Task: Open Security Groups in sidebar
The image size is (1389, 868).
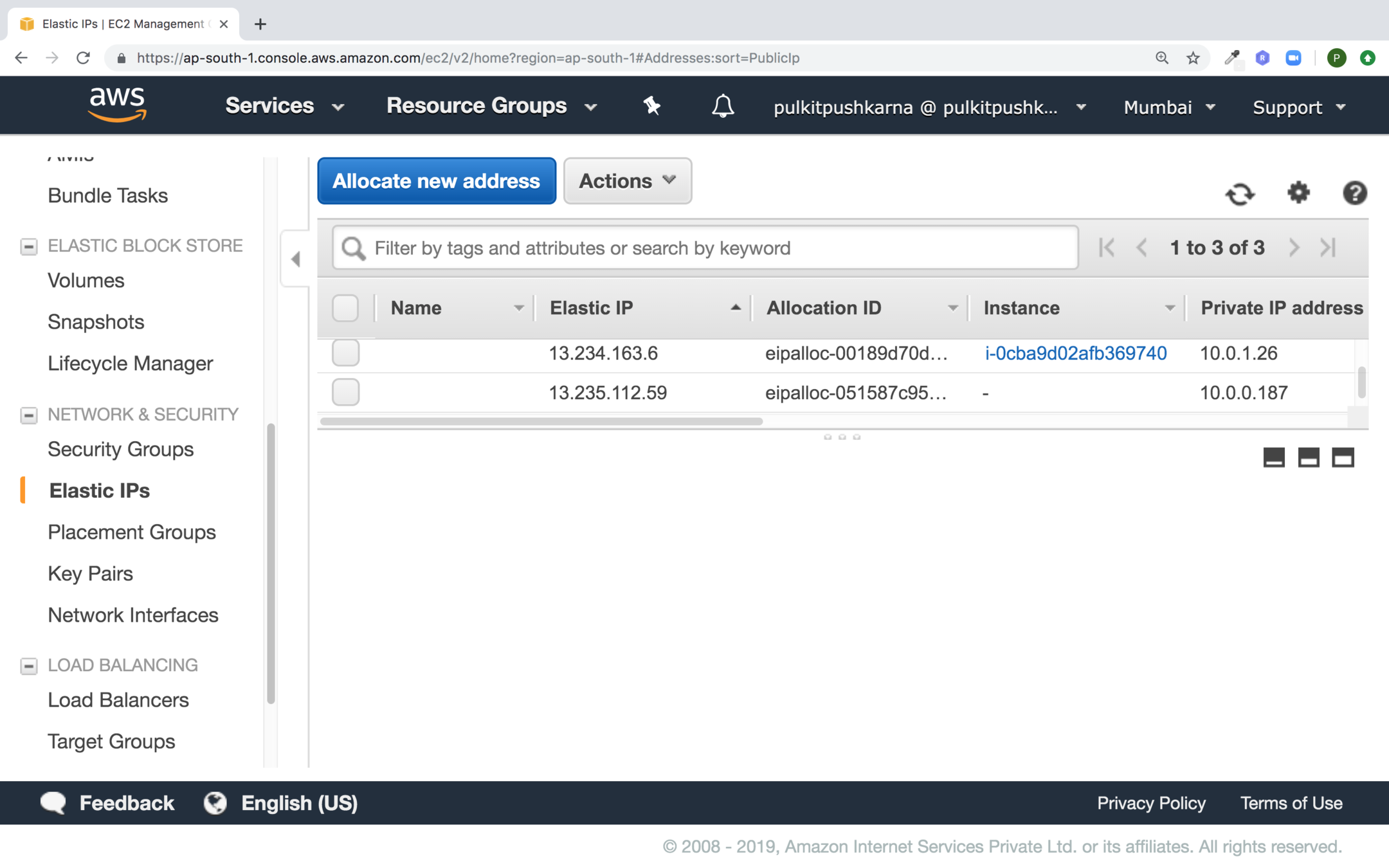Action: coord(120,449)
